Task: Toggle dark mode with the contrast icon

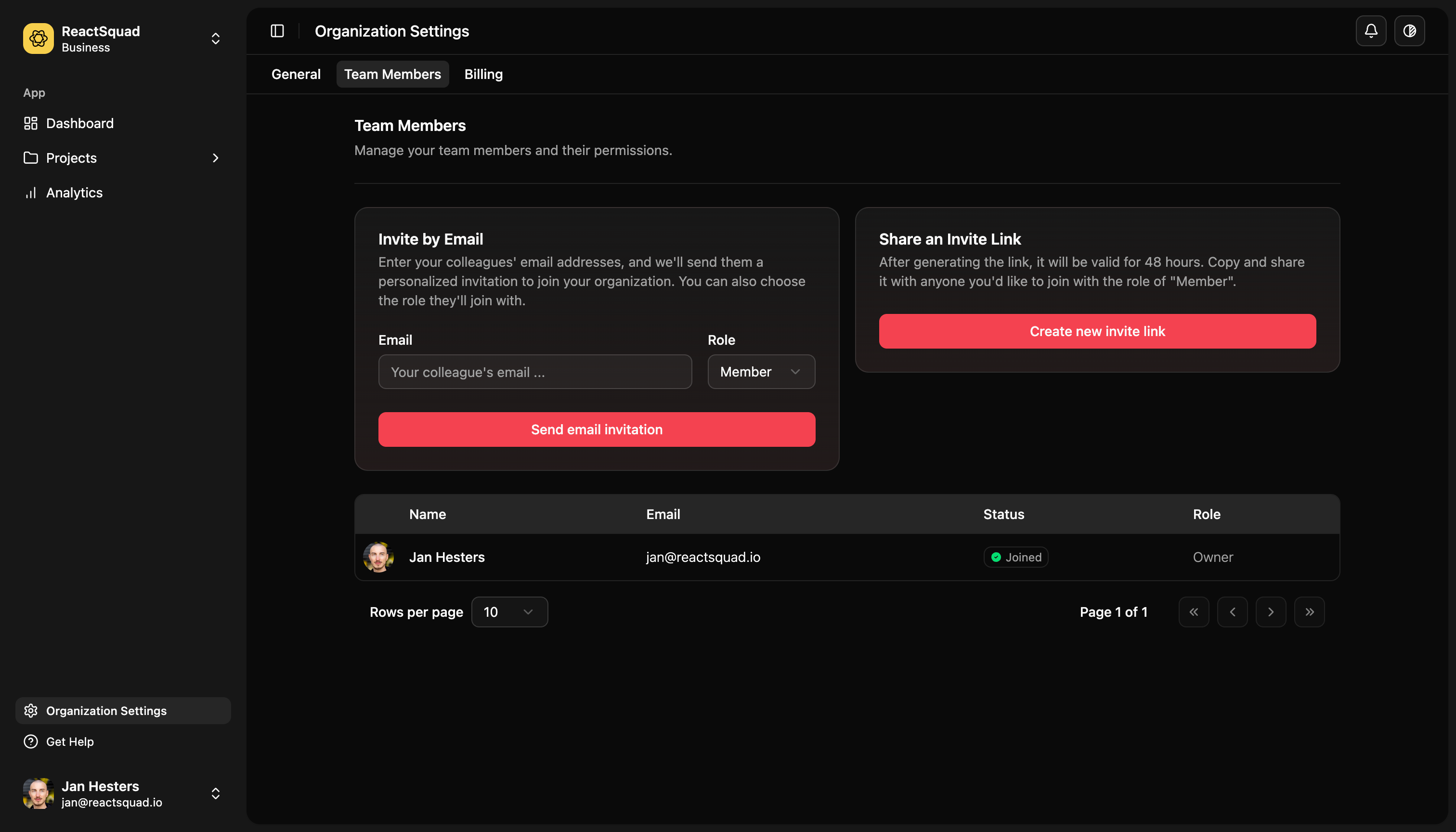Action: click(x=1410, y=31)
